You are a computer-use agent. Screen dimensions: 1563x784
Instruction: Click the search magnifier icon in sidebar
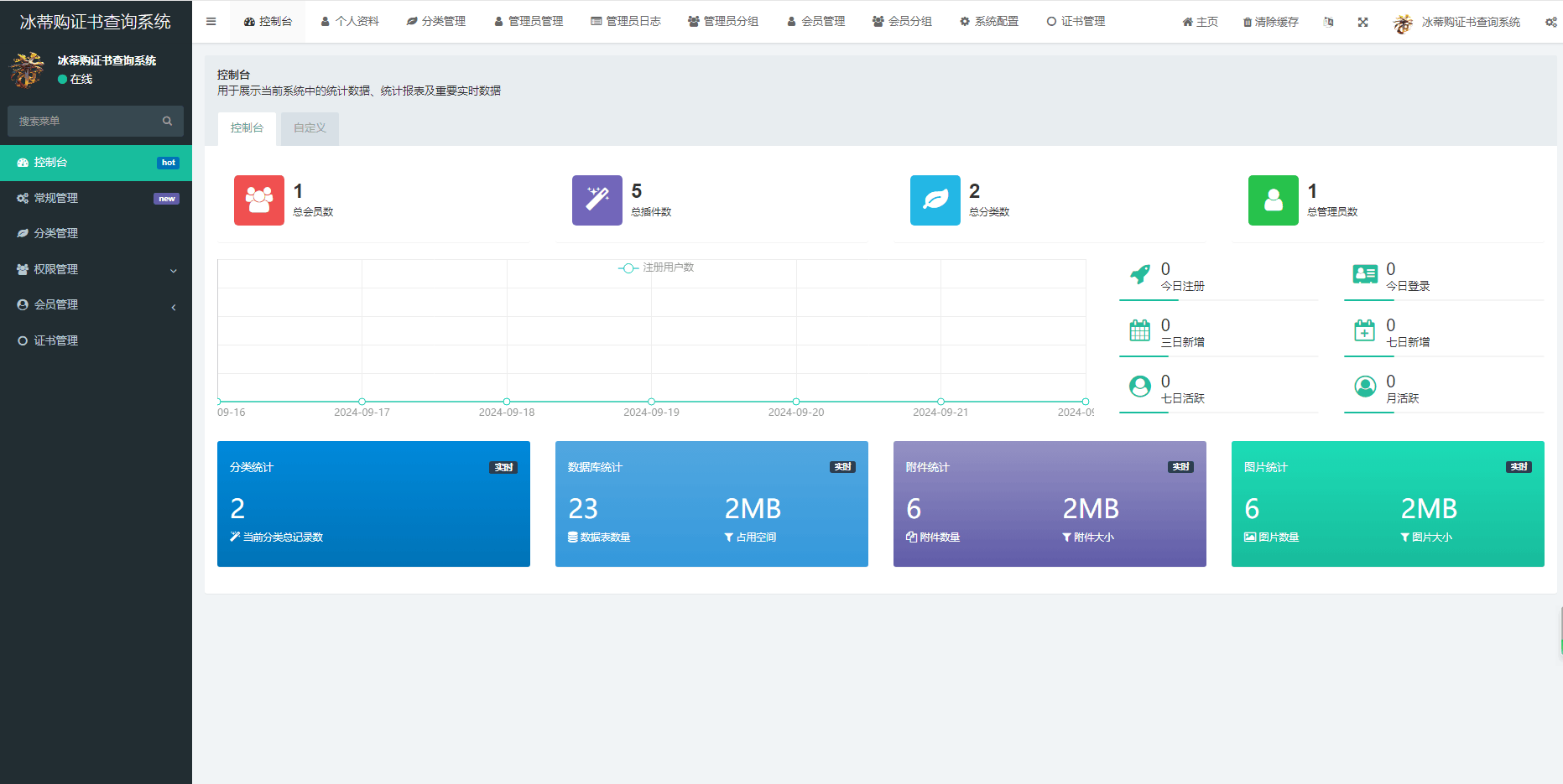167,122
